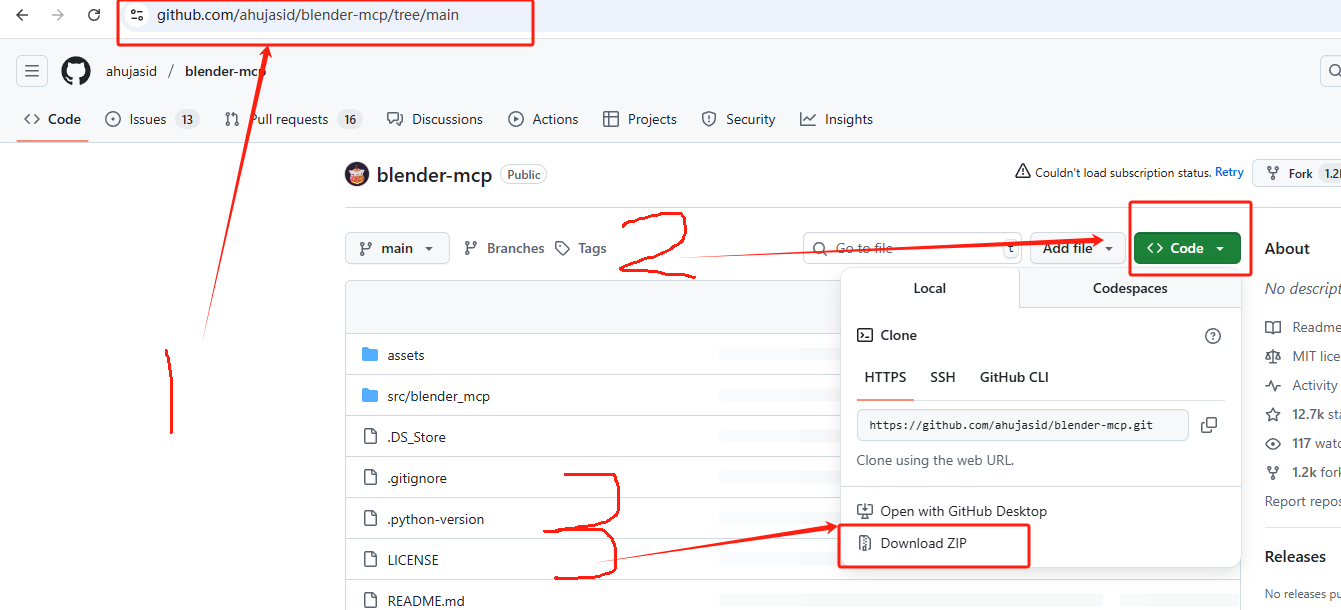Open the src/blender_mcp folder
This screenshot has height=610, width=1341.
coord(439,396)
